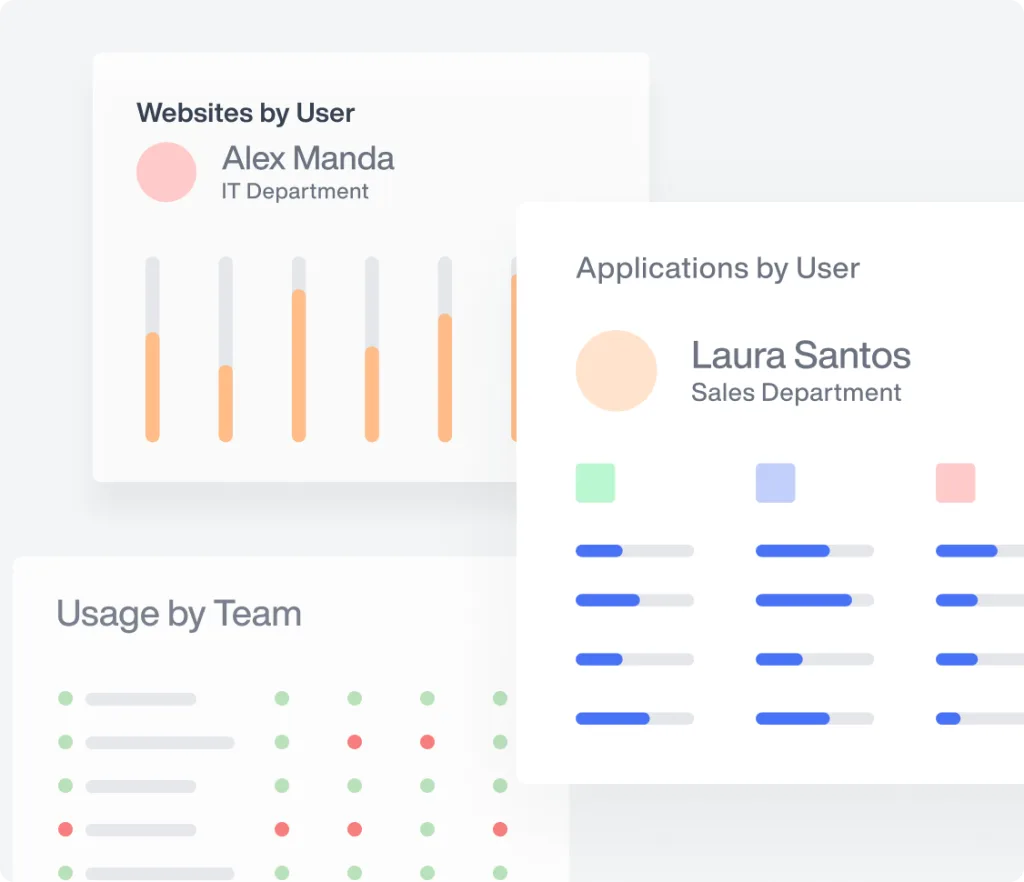Click the 'Applications by User' heading
This screenshot has width=1024, height=882.
pyautogui.click(x=718, y=268)
